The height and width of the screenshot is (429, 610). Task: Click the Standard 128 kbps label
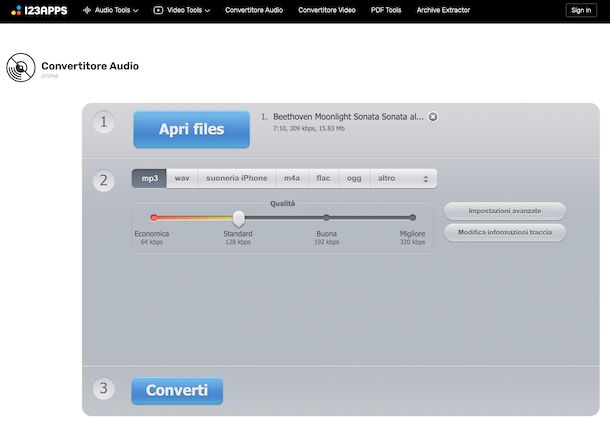tap(238, 238)
